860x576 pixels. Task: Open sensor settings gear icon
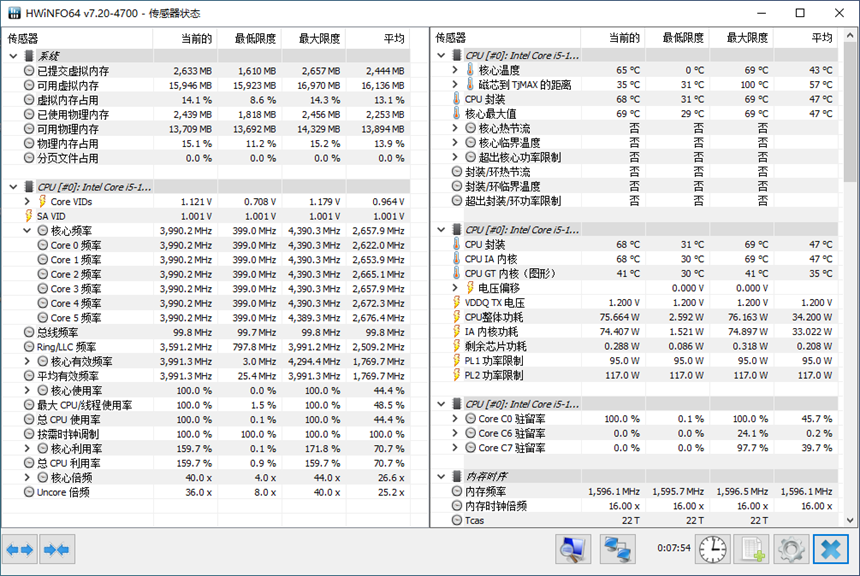pyautogui.click(x=791, y=549)
